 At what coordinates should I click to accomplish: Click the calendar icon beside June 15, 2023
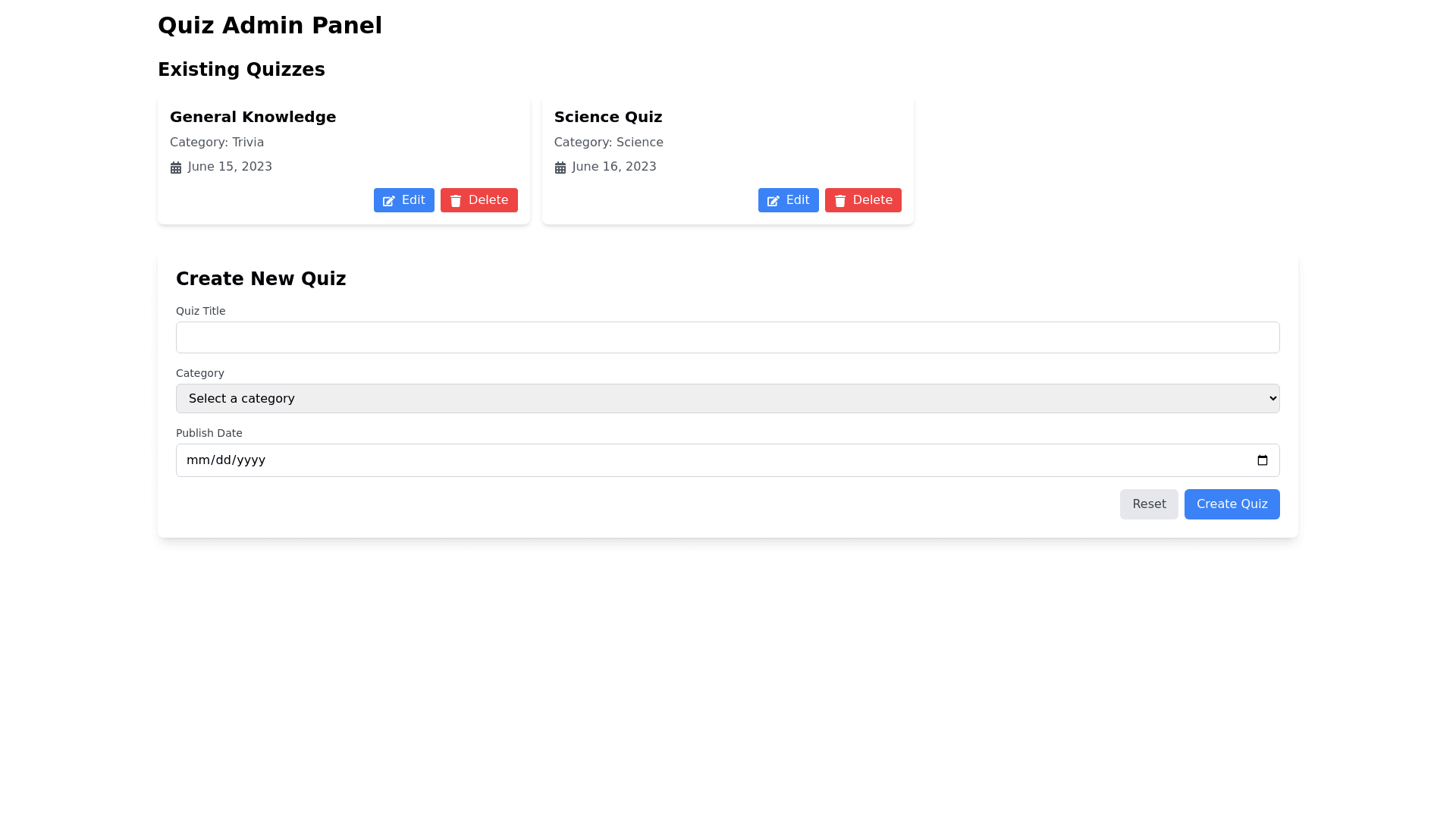tap(176, 168)
